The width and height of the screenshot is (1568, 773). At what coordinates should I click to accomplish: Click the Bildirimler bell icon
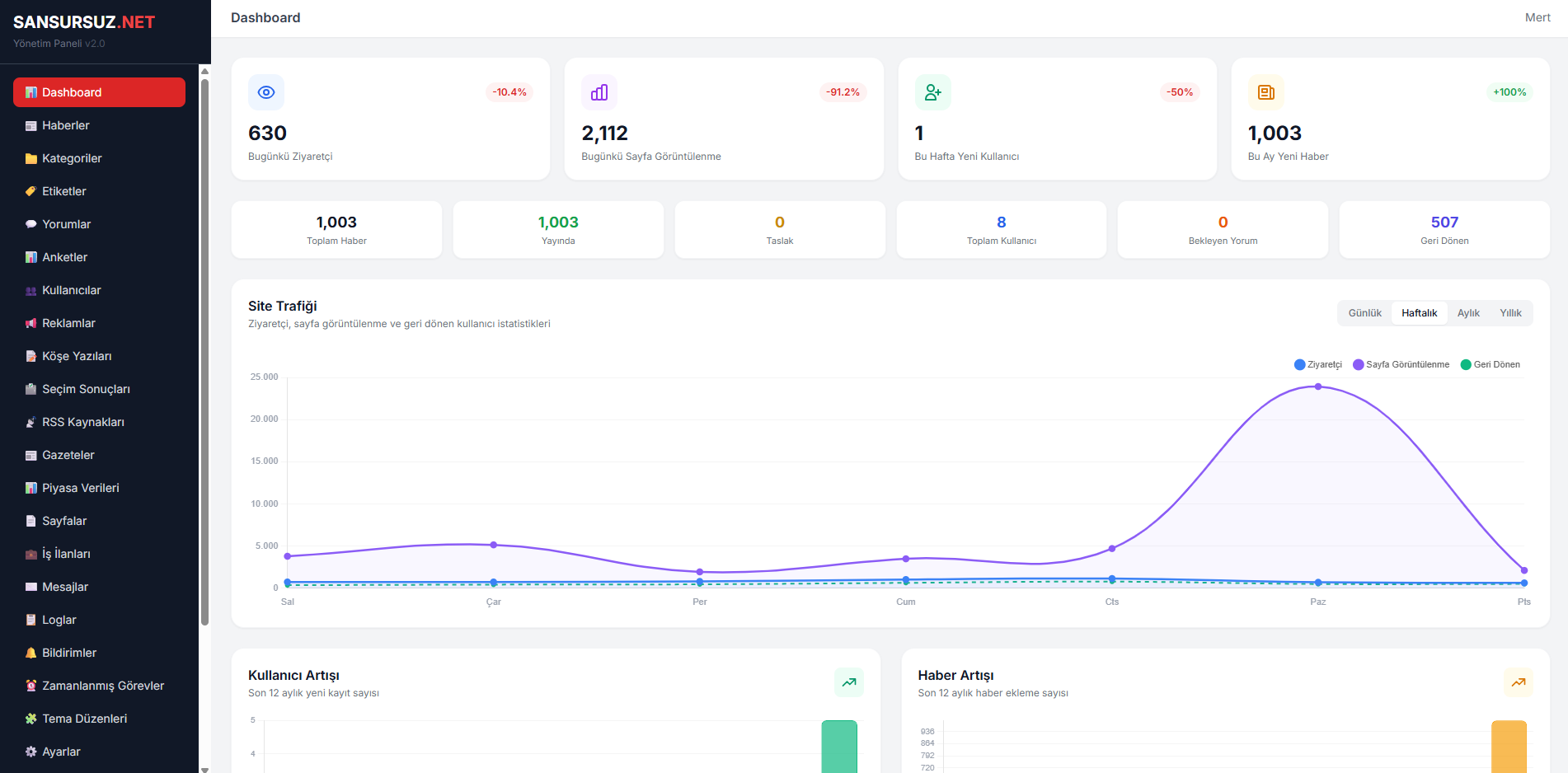pyautogui.click(x=31, y=653)
